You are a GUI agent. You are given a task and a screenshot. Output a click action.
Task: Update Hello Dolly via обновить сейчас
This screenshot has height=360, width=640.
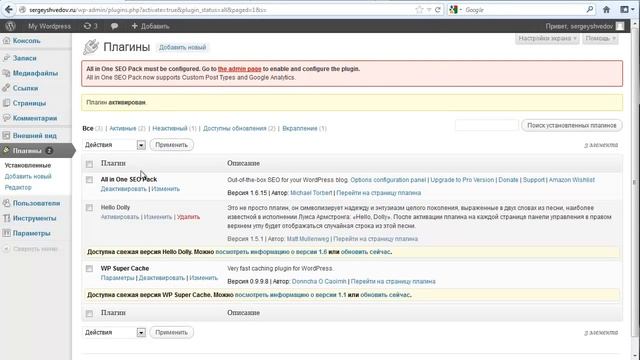pos(365,252)
